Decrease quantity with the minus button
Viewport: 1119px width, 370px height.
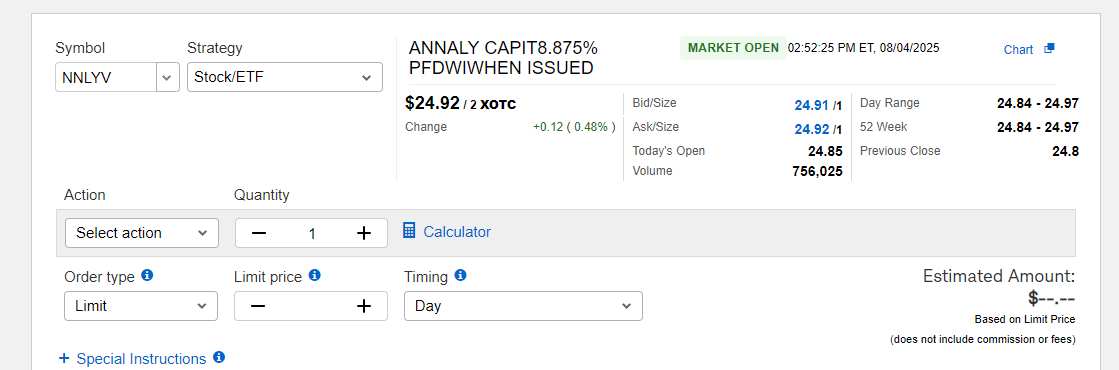coord(258,233)
